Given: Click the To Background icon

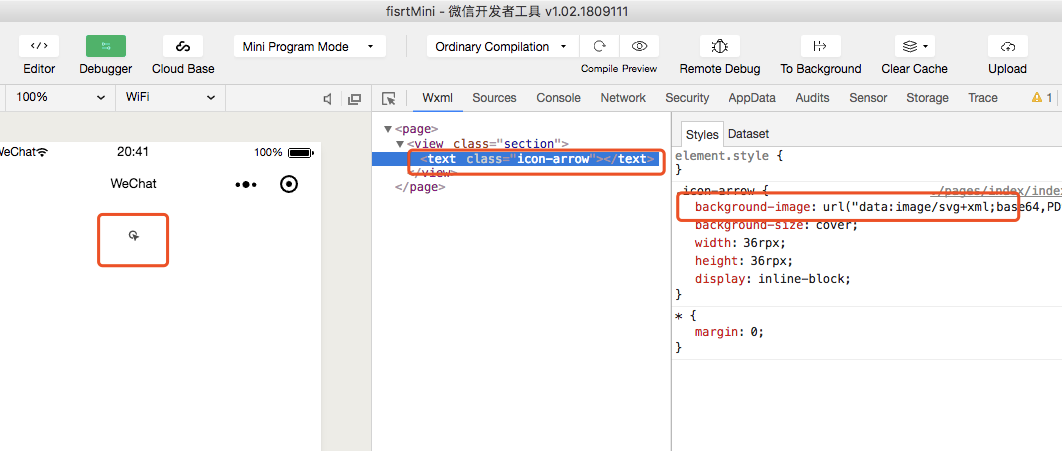Looking at the screenshot, I should click(820, 46).
